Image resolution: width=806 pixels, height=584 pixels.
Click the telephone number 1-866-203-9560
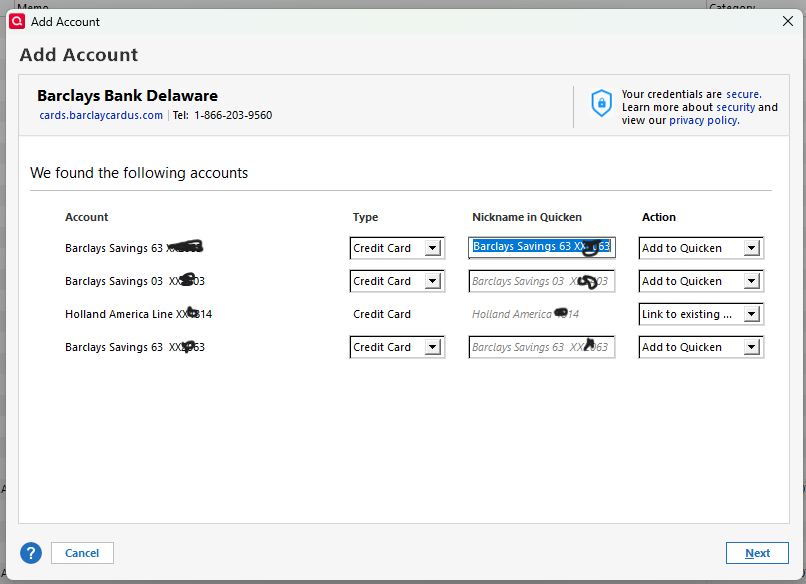233,115
